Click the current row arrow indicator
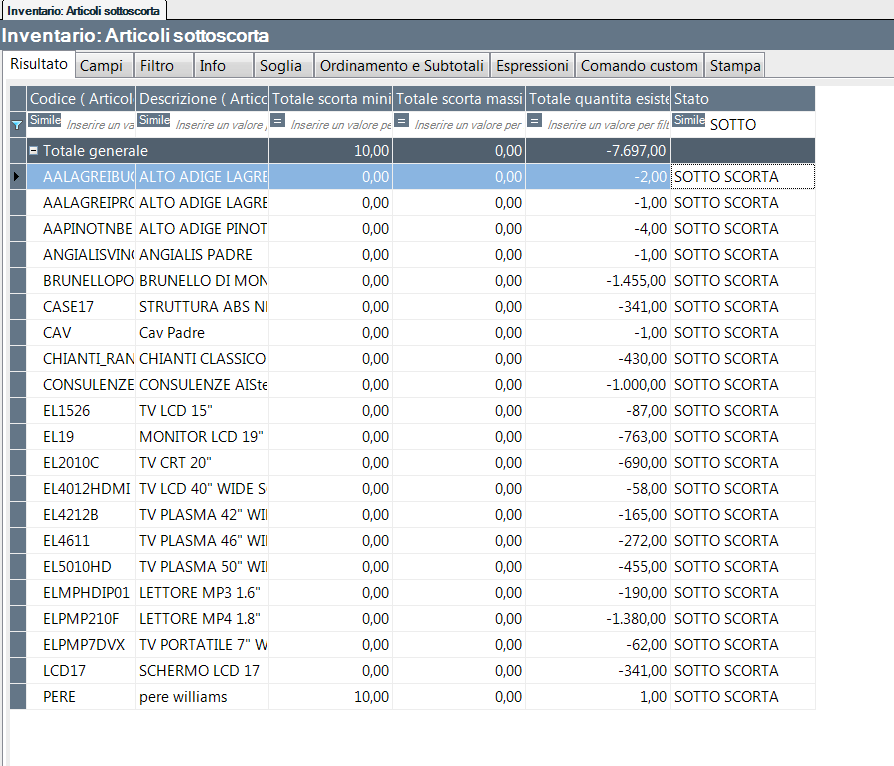 coord(16,177)
